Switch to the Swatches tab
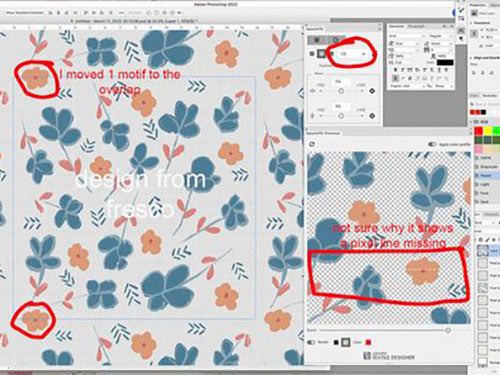500x375 pixels. point(490,96)
